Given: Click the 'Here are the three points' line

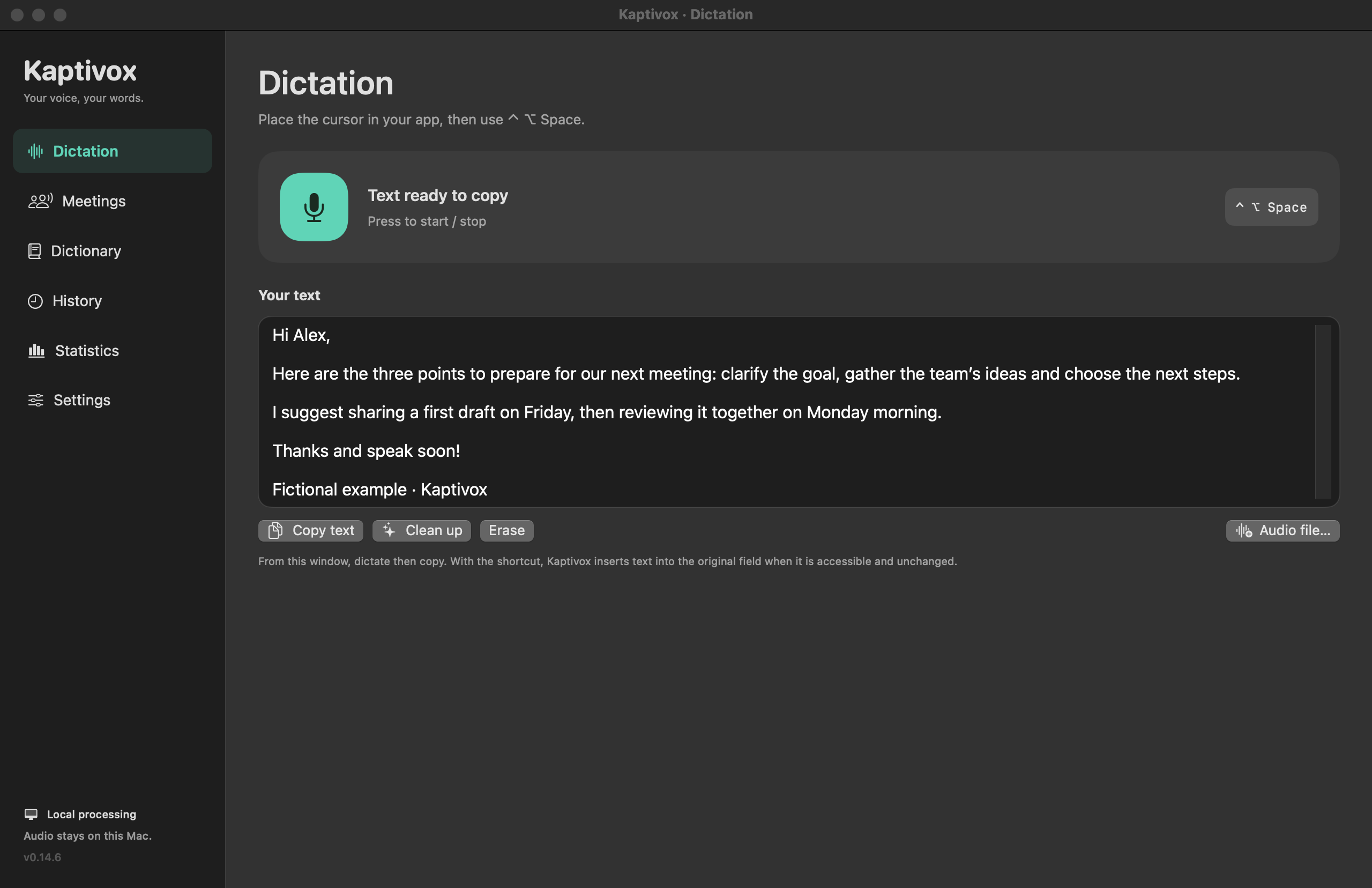Looking at the screenshot, I should 756,374.
